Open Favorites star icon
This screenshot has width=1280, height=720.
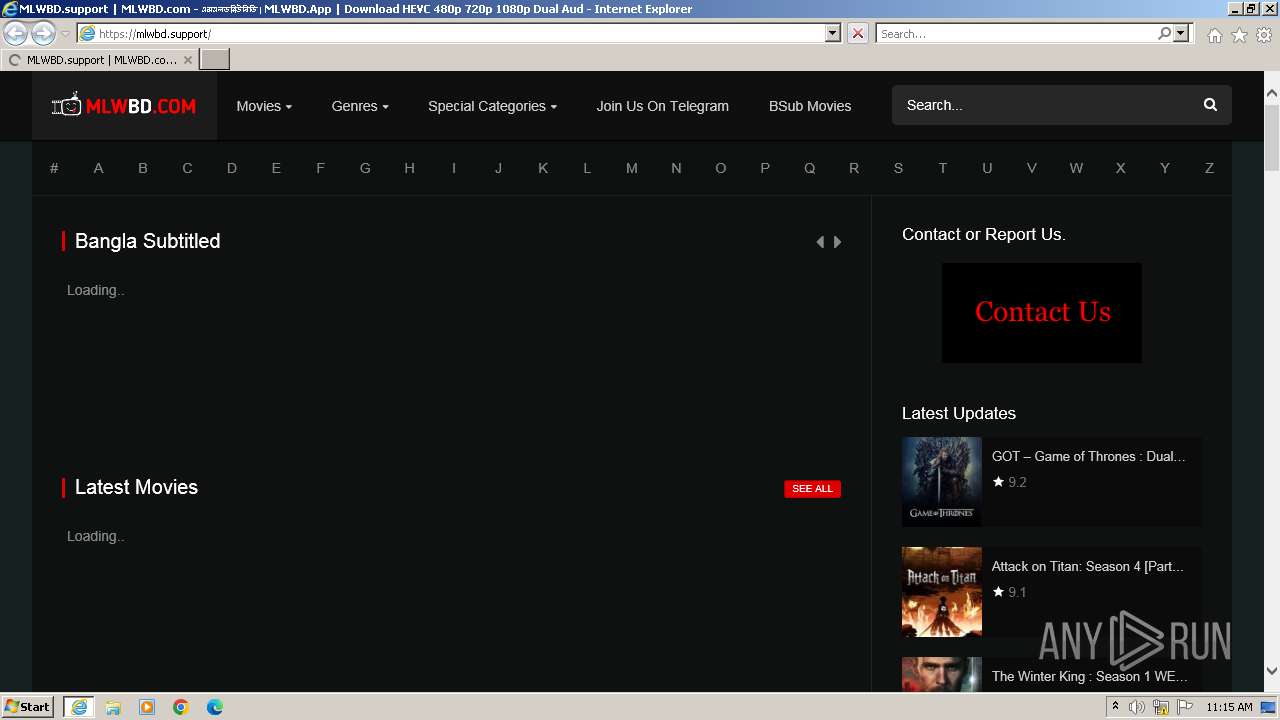tap(1239, 35)
